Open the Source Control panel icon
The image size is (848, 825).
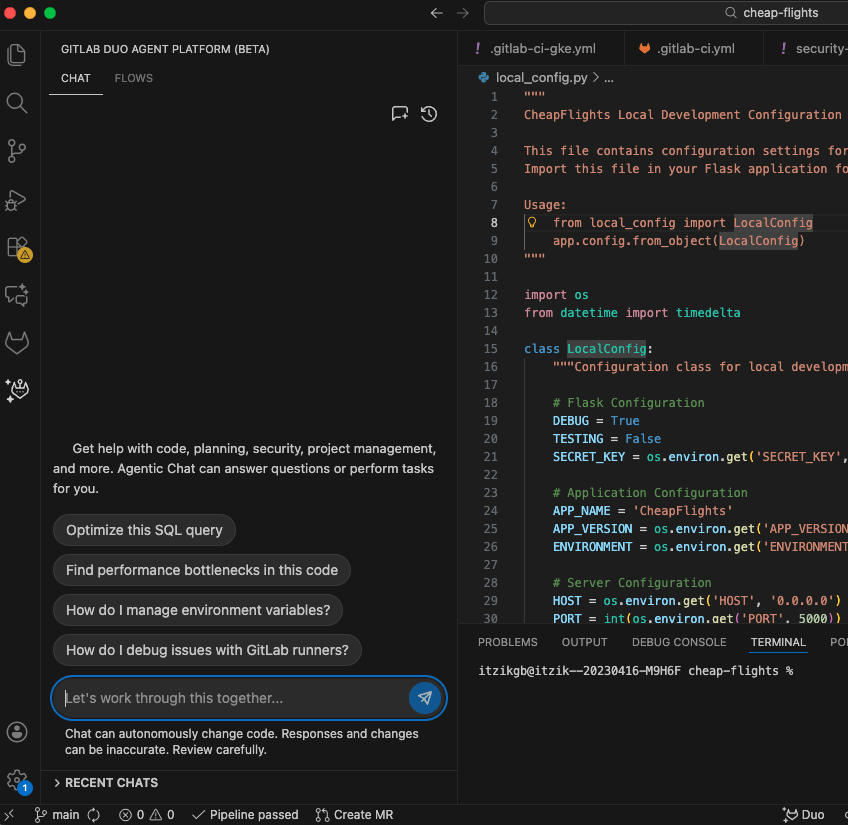pyautogui.click(x=16, y=151)
